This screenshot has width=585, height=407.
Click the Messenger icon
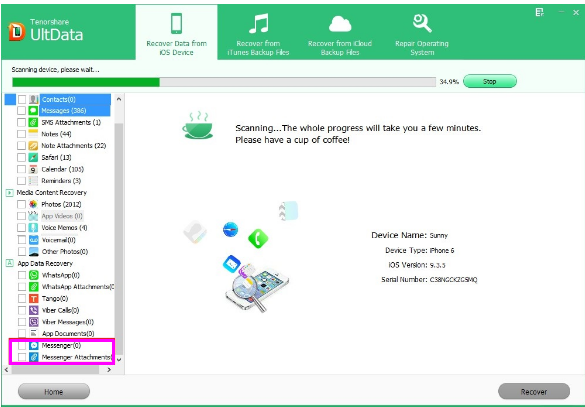click(x=34, y=345)
